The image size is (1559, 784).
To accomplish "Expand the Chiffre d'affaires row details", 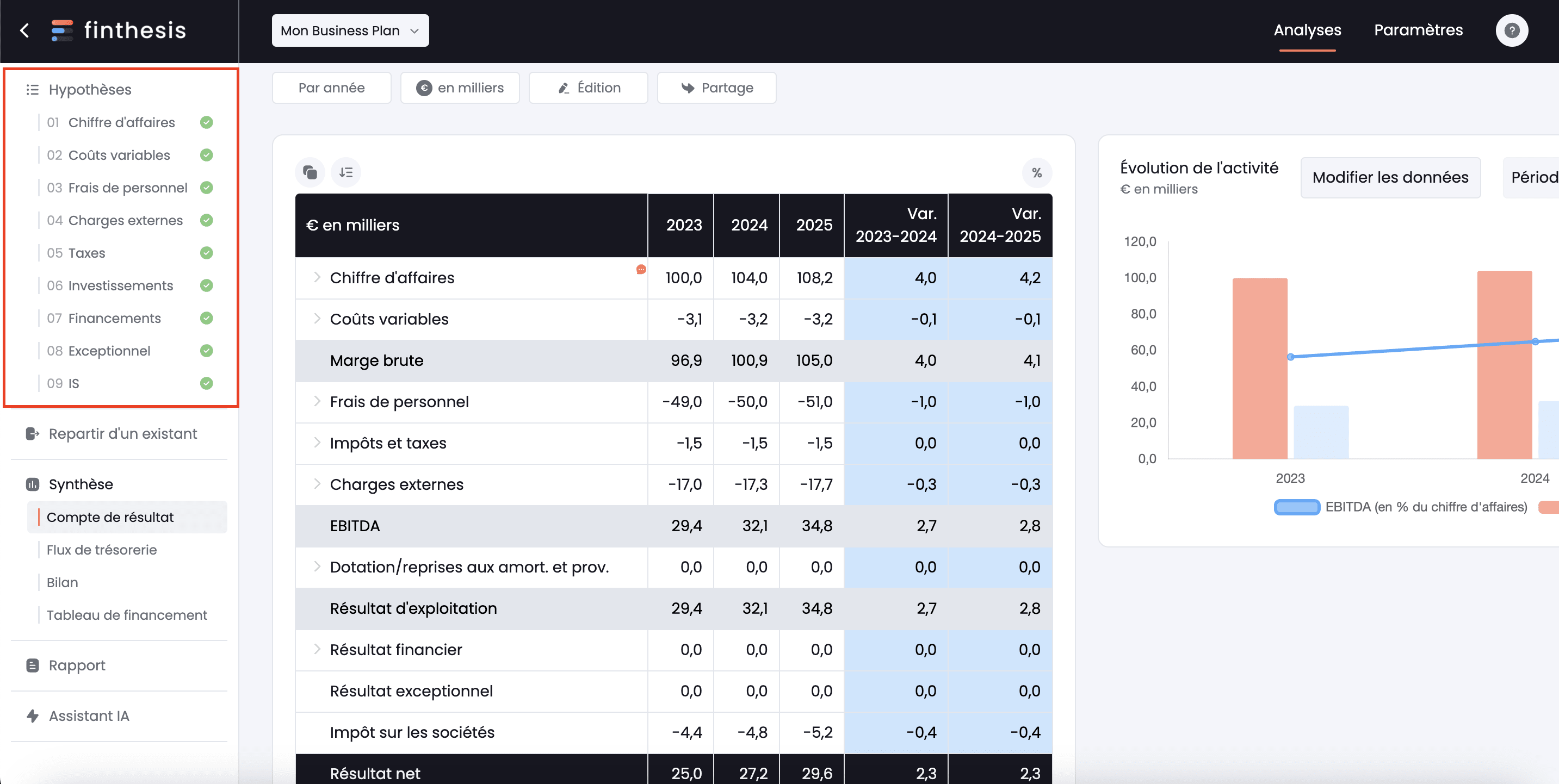I will tap(316, 278).
